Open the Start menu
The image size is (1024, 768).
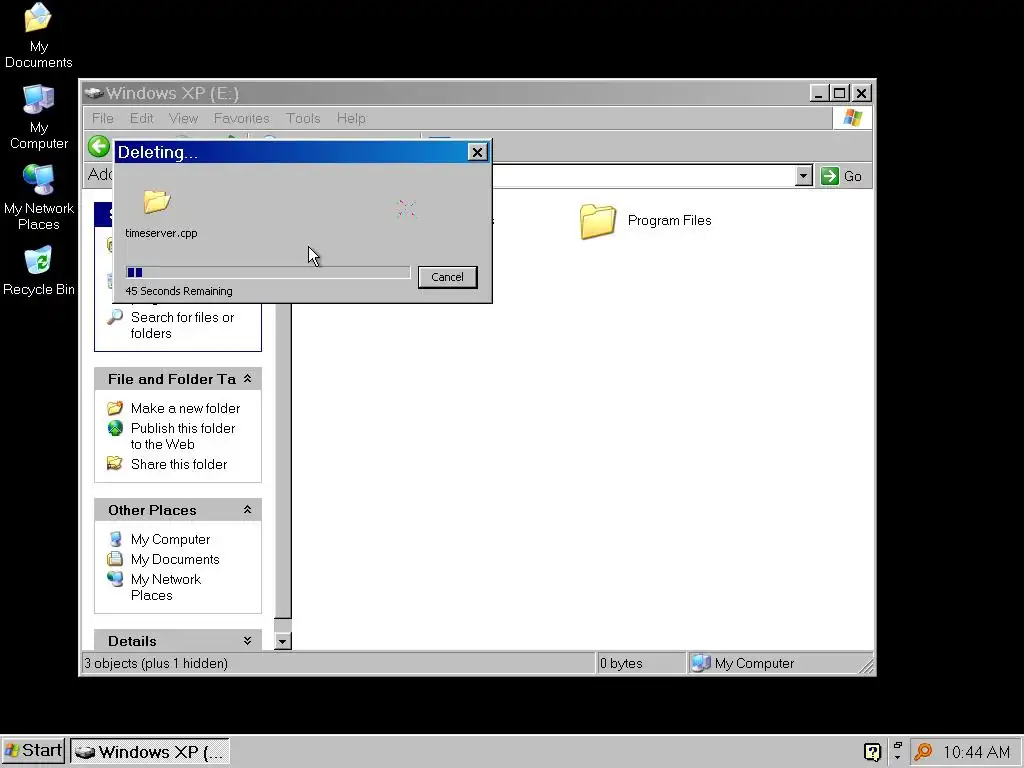pyautogui.click(x=33, y=751)
